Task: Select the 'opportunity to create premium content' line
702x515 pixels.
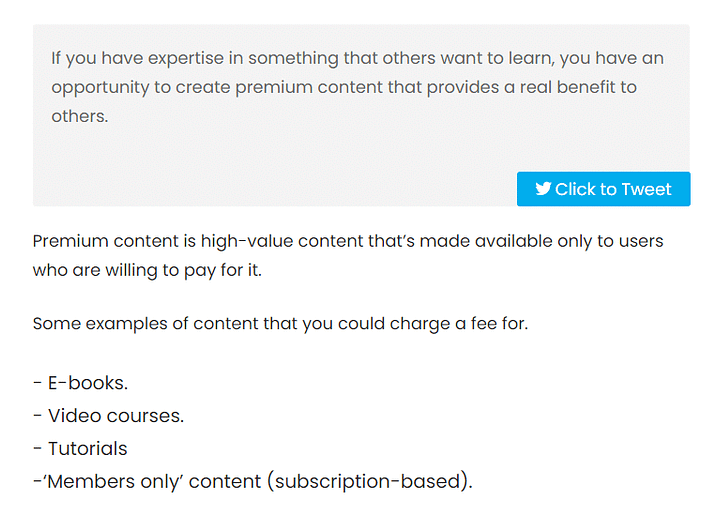Action: point(344,88)
